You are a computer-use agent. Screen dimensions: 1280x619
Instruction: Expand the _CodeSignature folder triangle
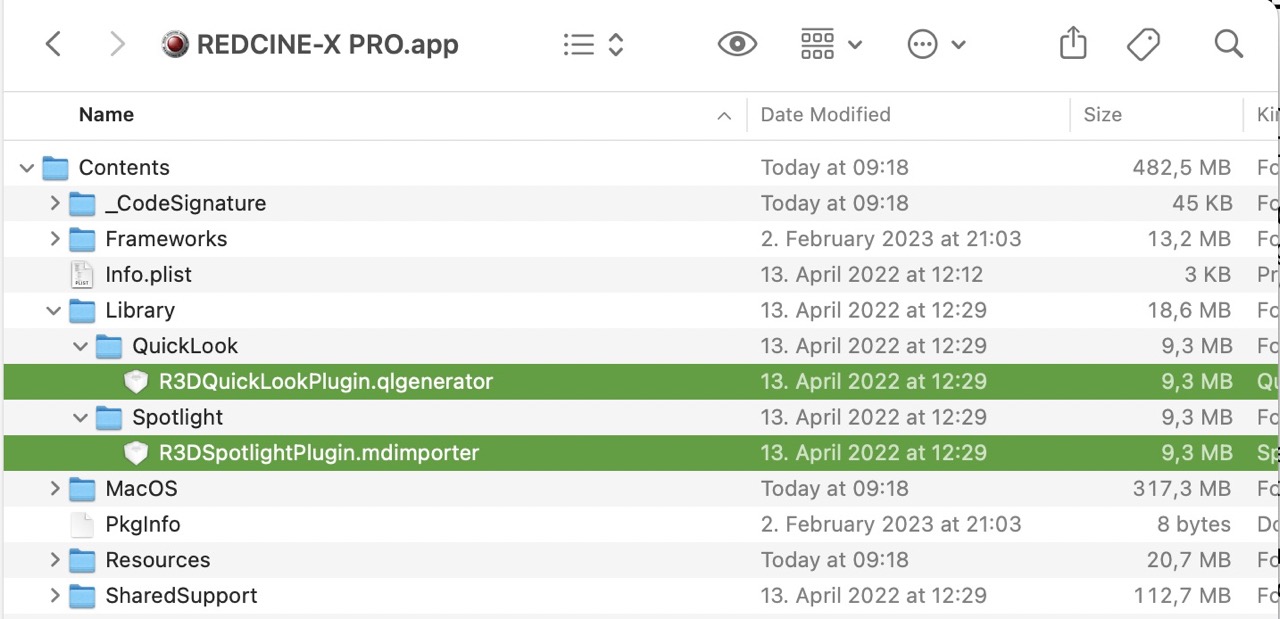55,204
